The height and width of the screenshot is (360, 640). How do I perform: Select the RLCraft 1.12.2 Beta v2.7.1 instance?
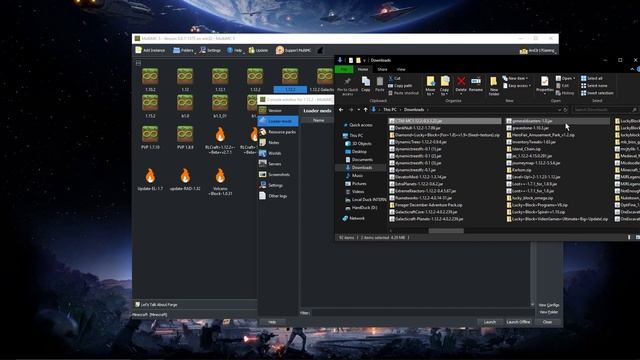coord(220,140)
